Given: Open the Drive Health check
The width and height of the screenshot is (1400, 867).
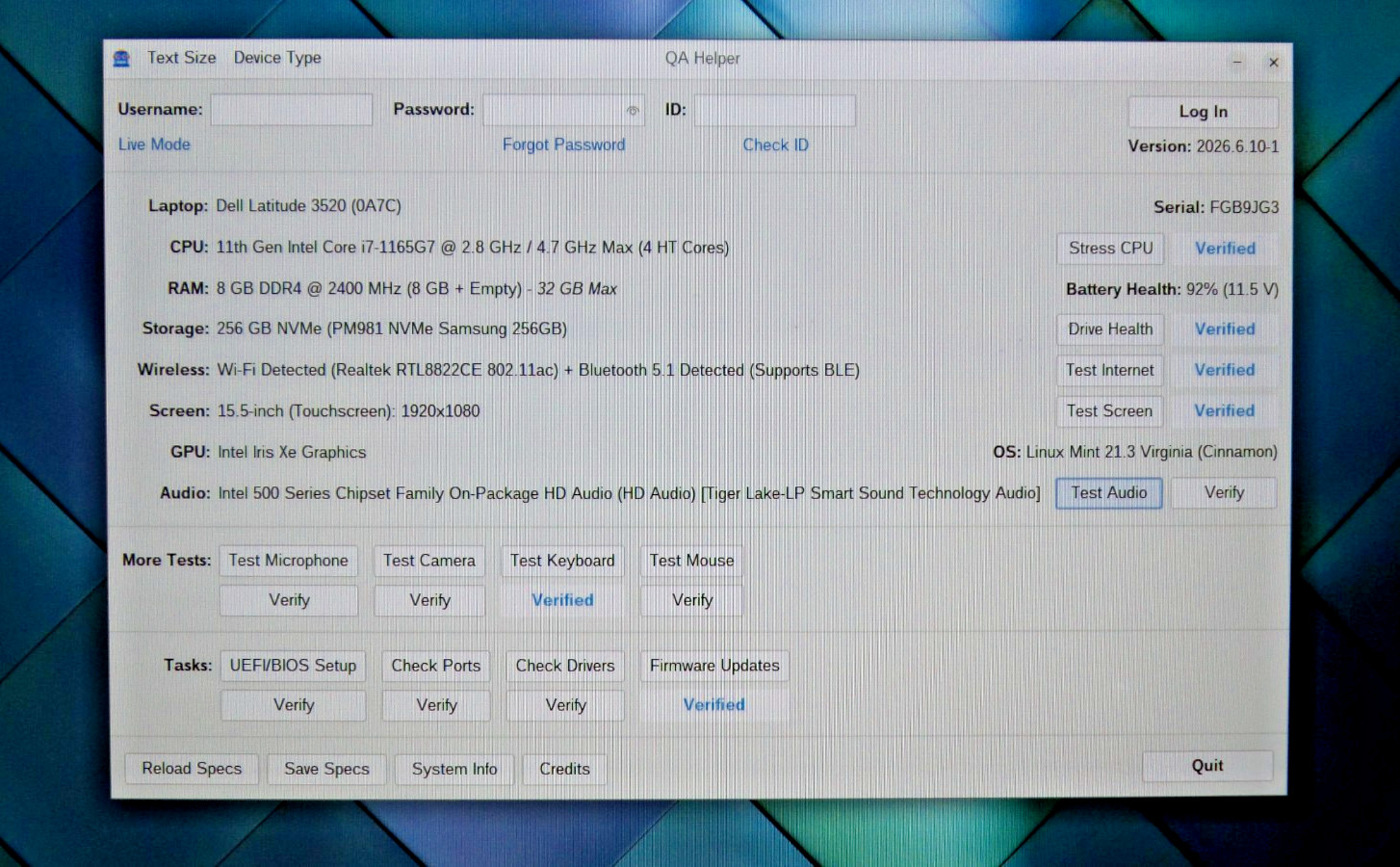Looking at the screenshot, I should pos(1110,329).
